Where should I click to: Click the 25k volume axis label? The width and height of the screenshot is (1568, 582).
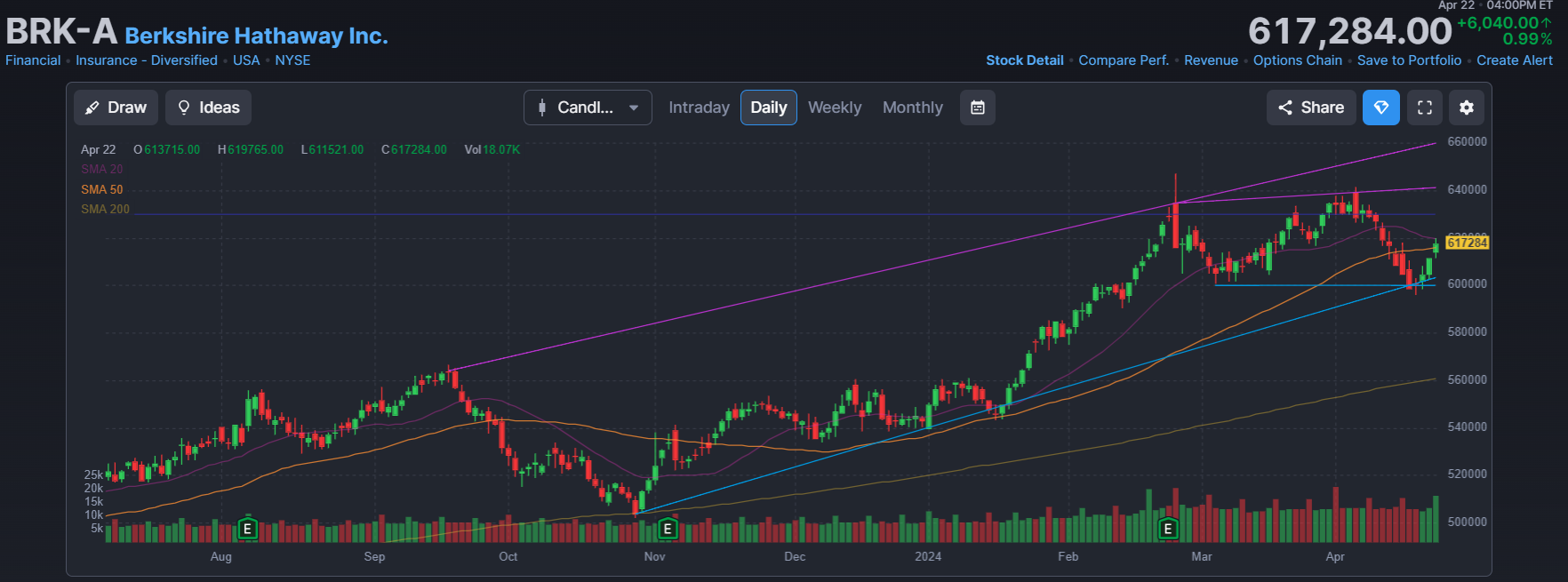[93, 474]
